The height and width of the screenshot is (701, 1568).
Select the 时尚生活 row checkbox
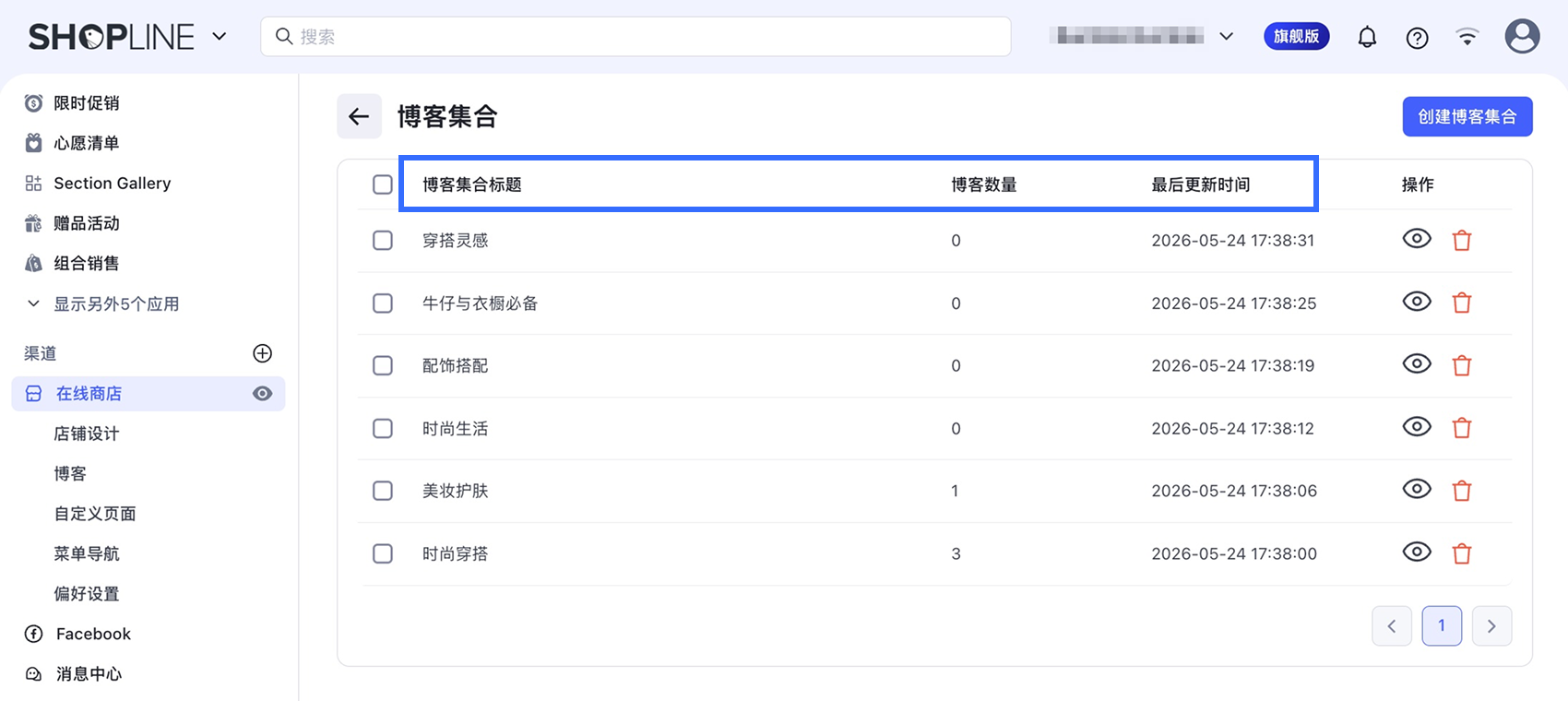coord(383,428)
